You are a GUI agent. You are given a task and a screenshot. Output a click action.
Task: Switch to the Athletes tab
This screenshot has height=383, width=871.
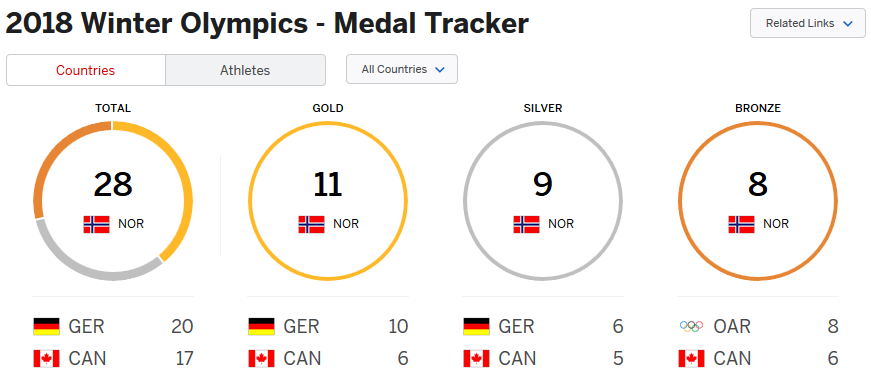pos(245,70)
